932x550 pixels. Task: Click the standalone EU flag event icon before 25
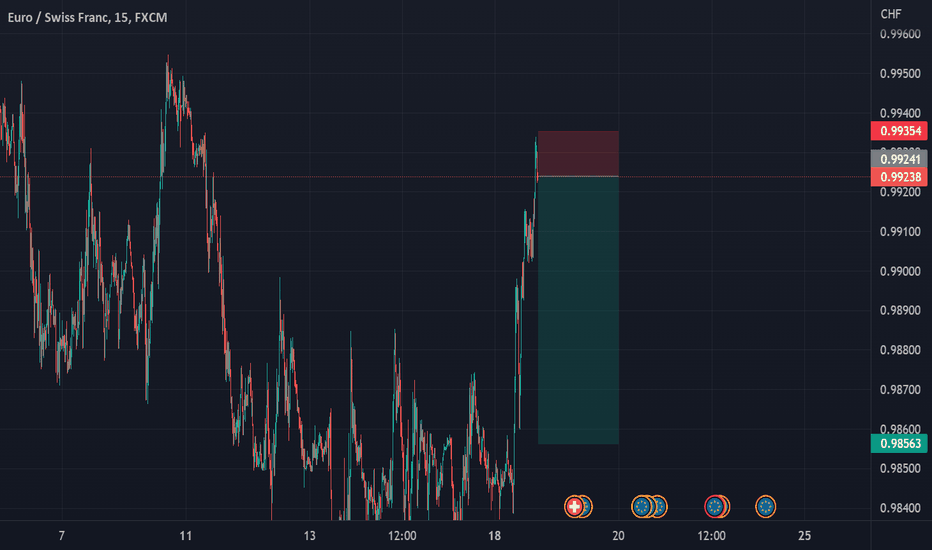[766, 507]
